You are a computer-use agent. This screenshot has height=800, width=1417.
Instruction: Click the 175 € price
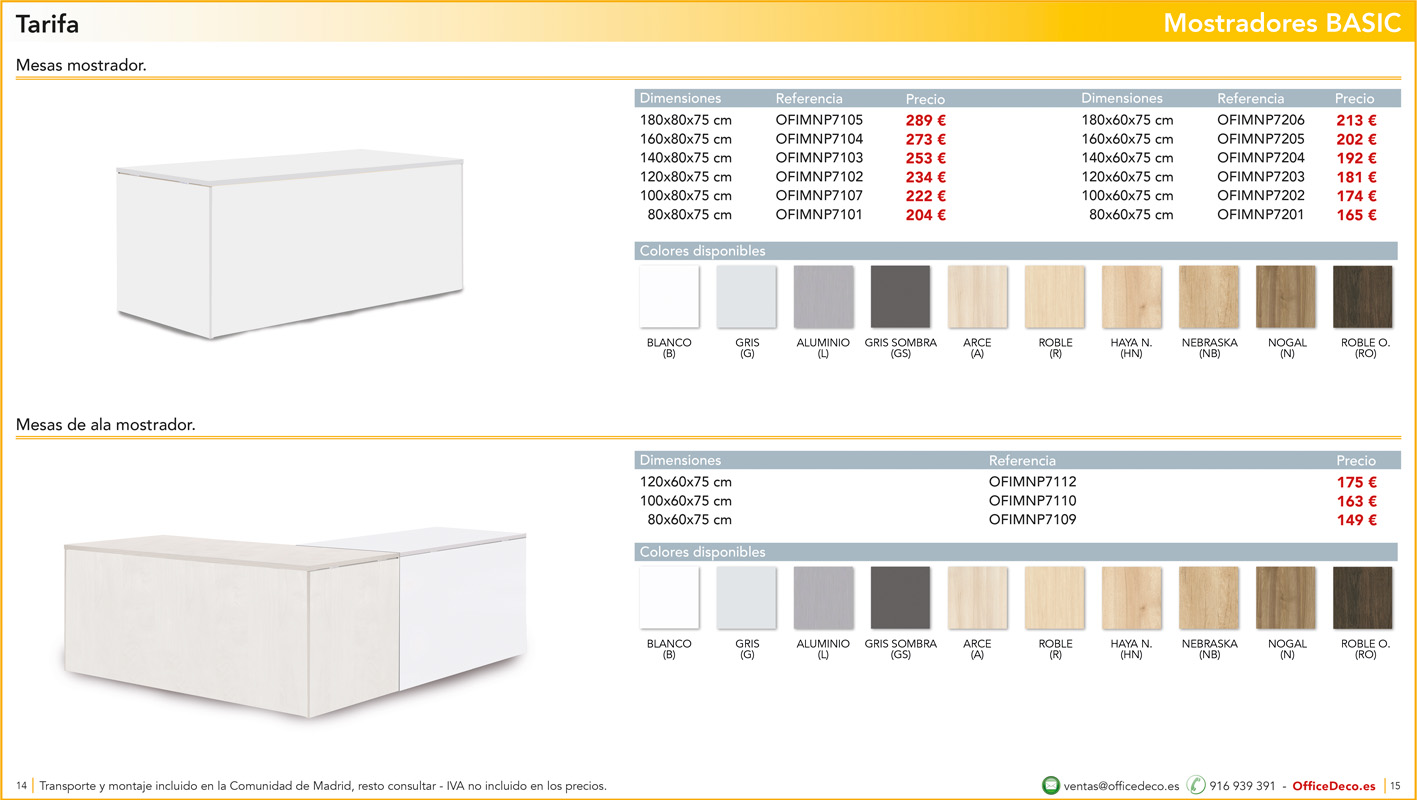(1357, 483)
